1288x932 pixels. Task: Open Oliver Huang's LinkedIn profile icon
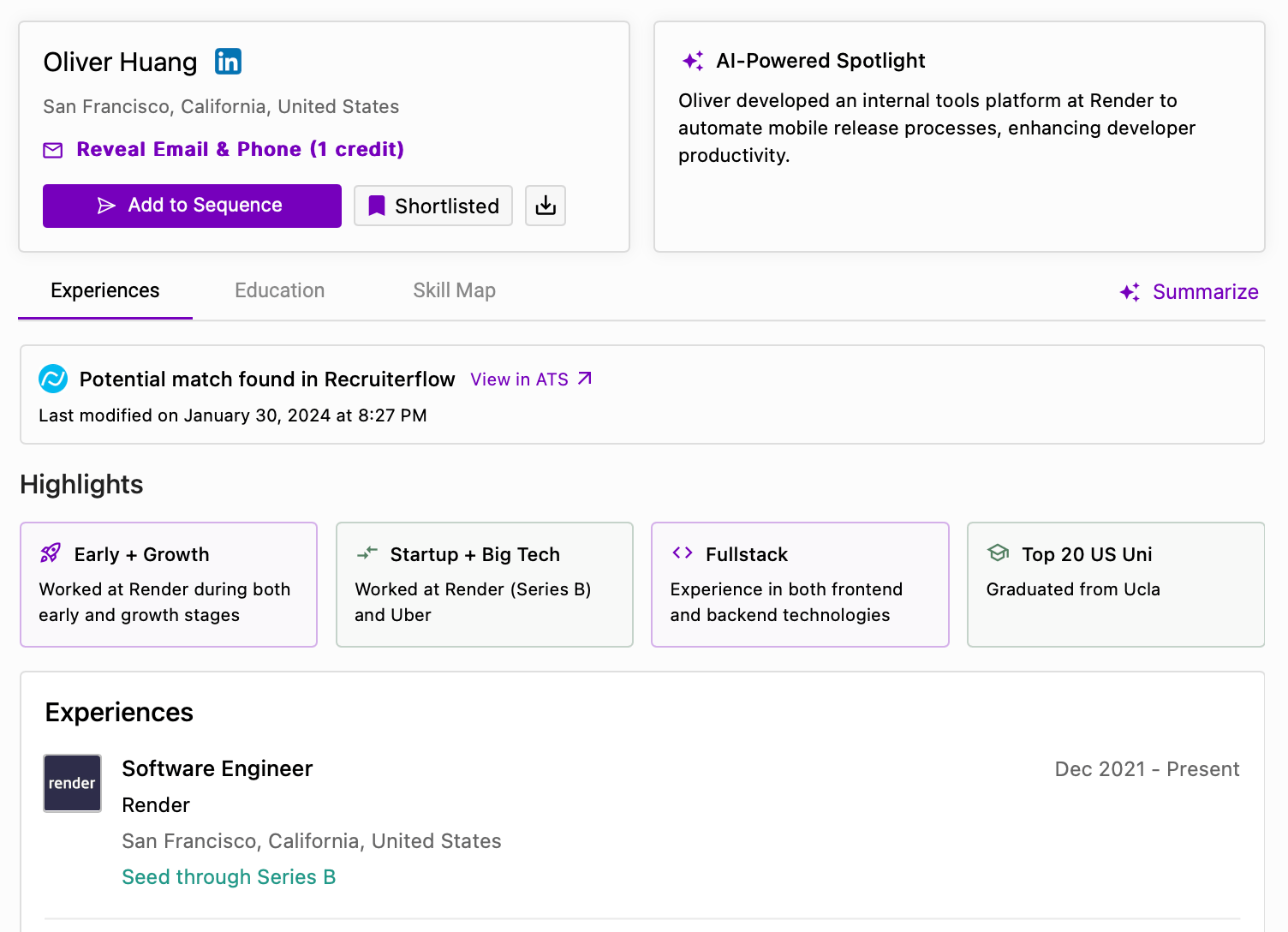228,62
